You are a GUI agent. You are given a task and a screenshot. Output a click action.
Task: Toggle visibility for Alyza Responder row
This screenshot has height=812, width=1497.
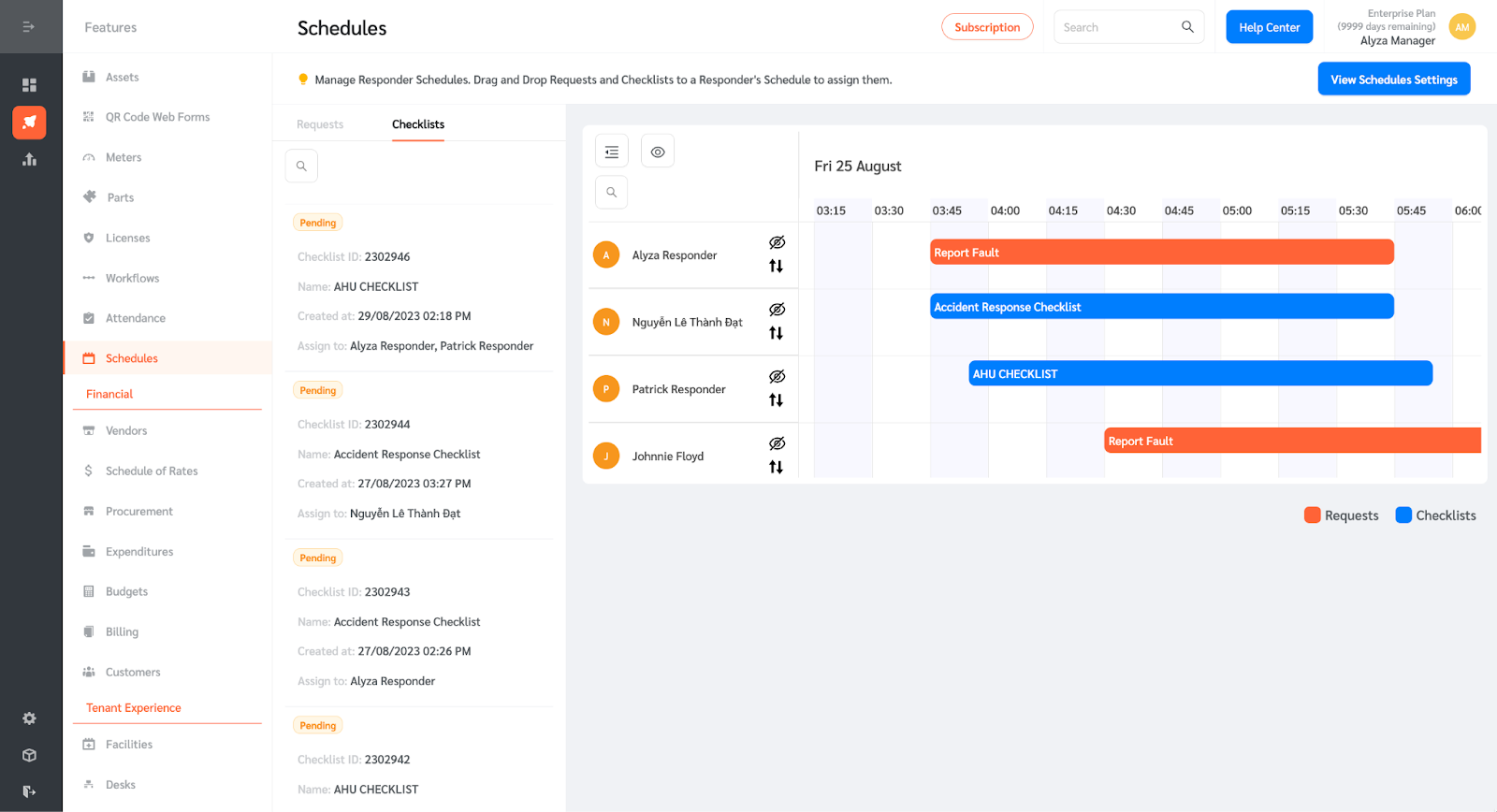[777, 242]
